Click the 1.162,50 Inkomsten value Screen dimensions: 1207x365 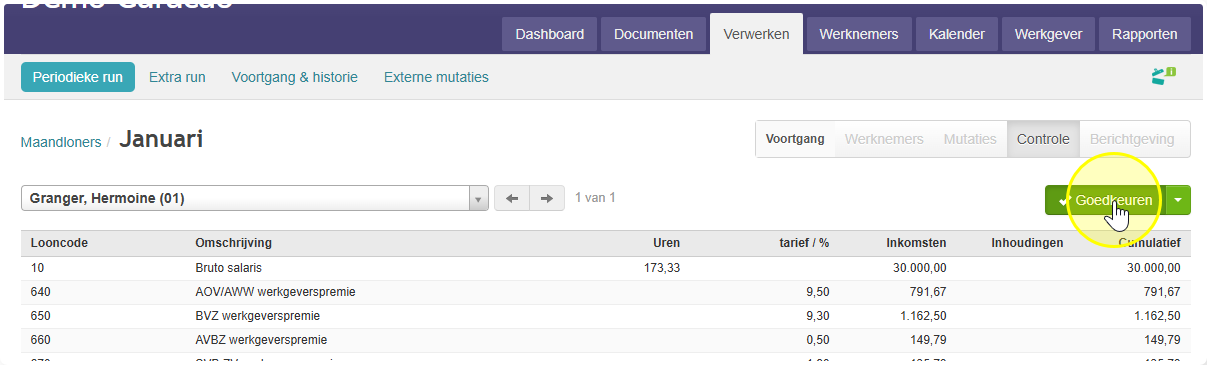(922, 316)
